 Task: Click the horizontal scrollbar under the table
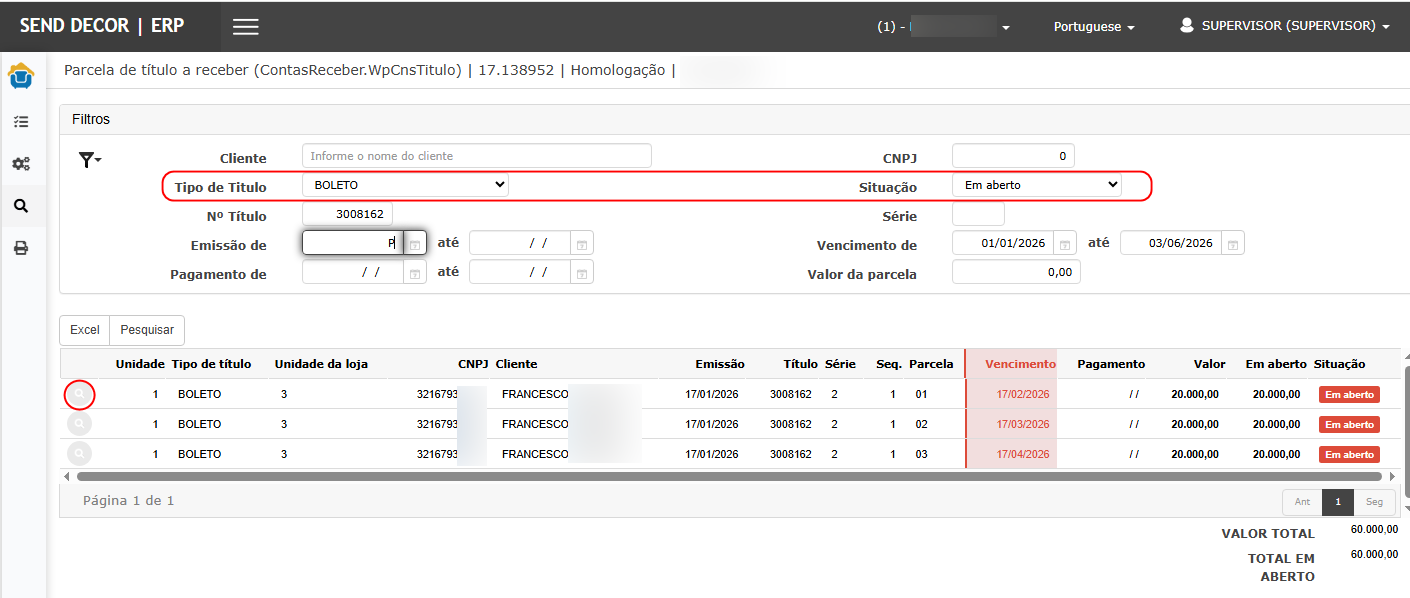point(729,477)
